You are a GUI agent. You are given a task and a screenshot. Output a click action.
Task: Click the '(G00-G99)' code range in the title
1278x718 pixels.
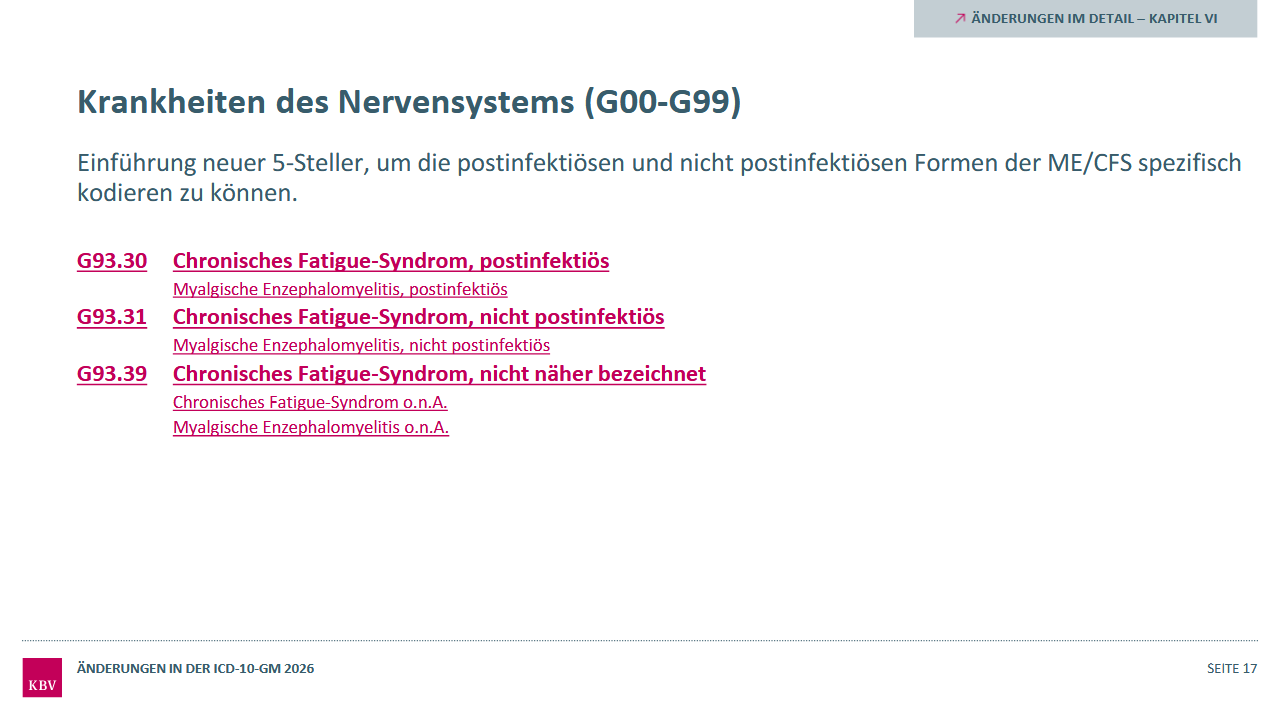tap(663, 102)
